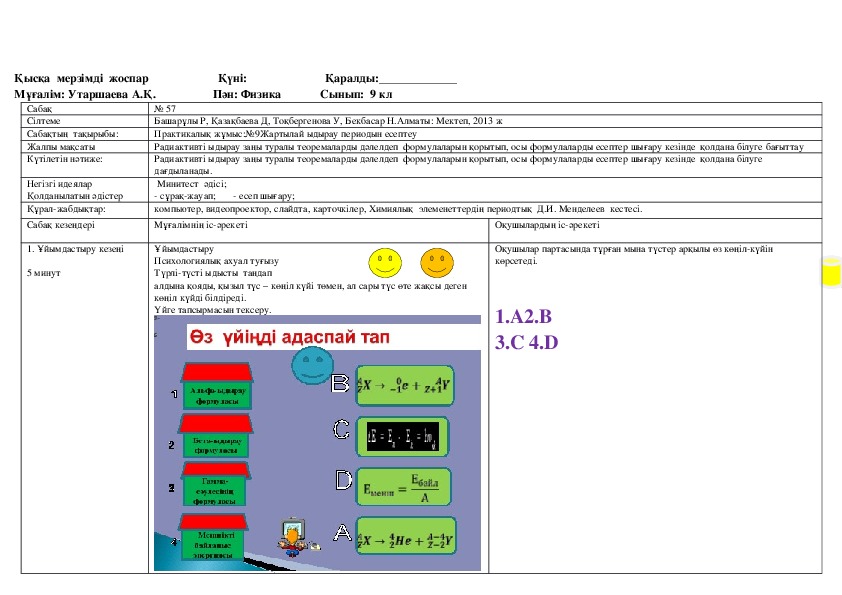Select the beta decay formula box beside B
Viewport: 842px width, 595px height.
coord(404,385)
